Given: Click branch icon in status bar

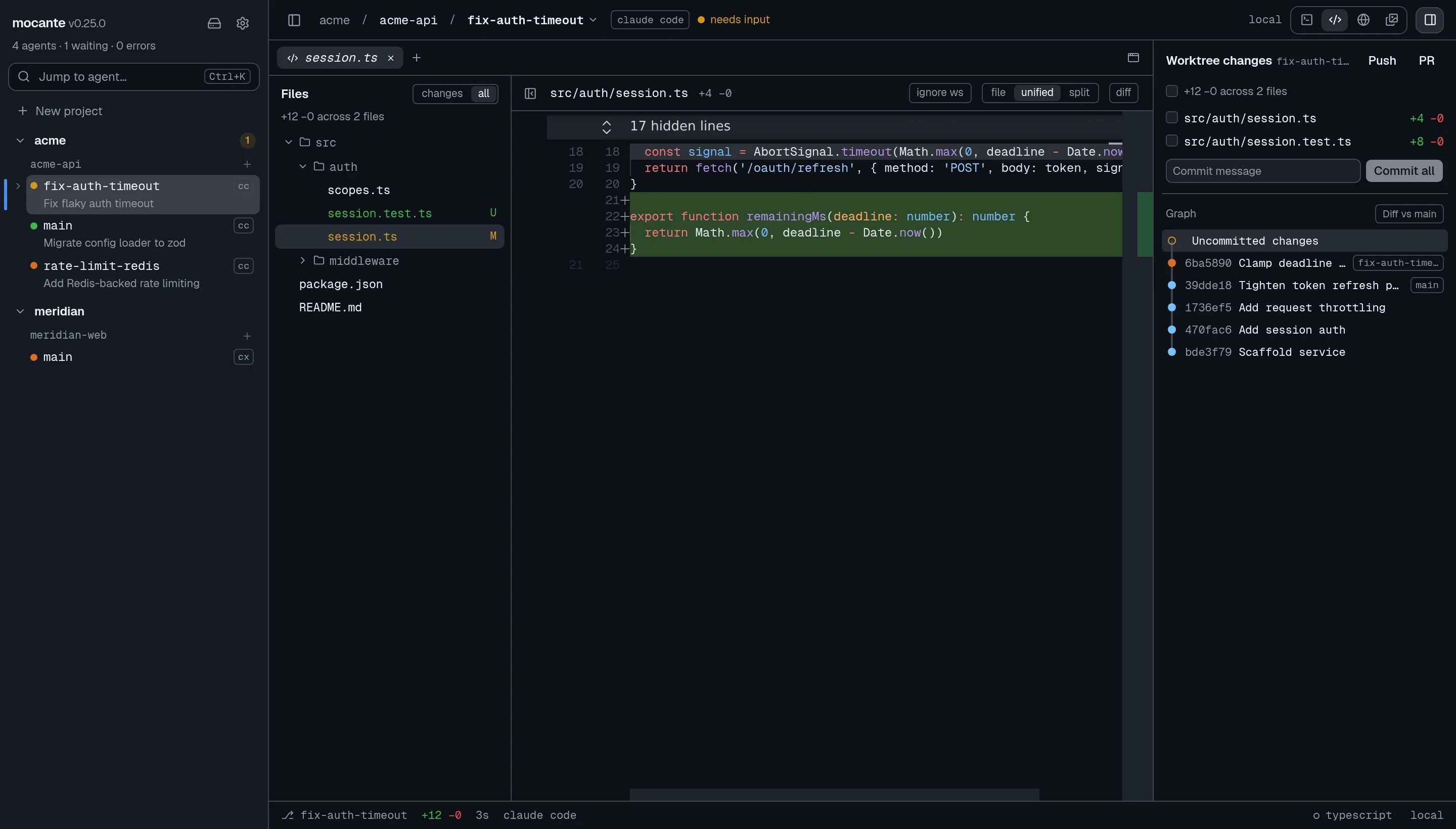Looking at the screenshot, I should click(x=288, y=815).
